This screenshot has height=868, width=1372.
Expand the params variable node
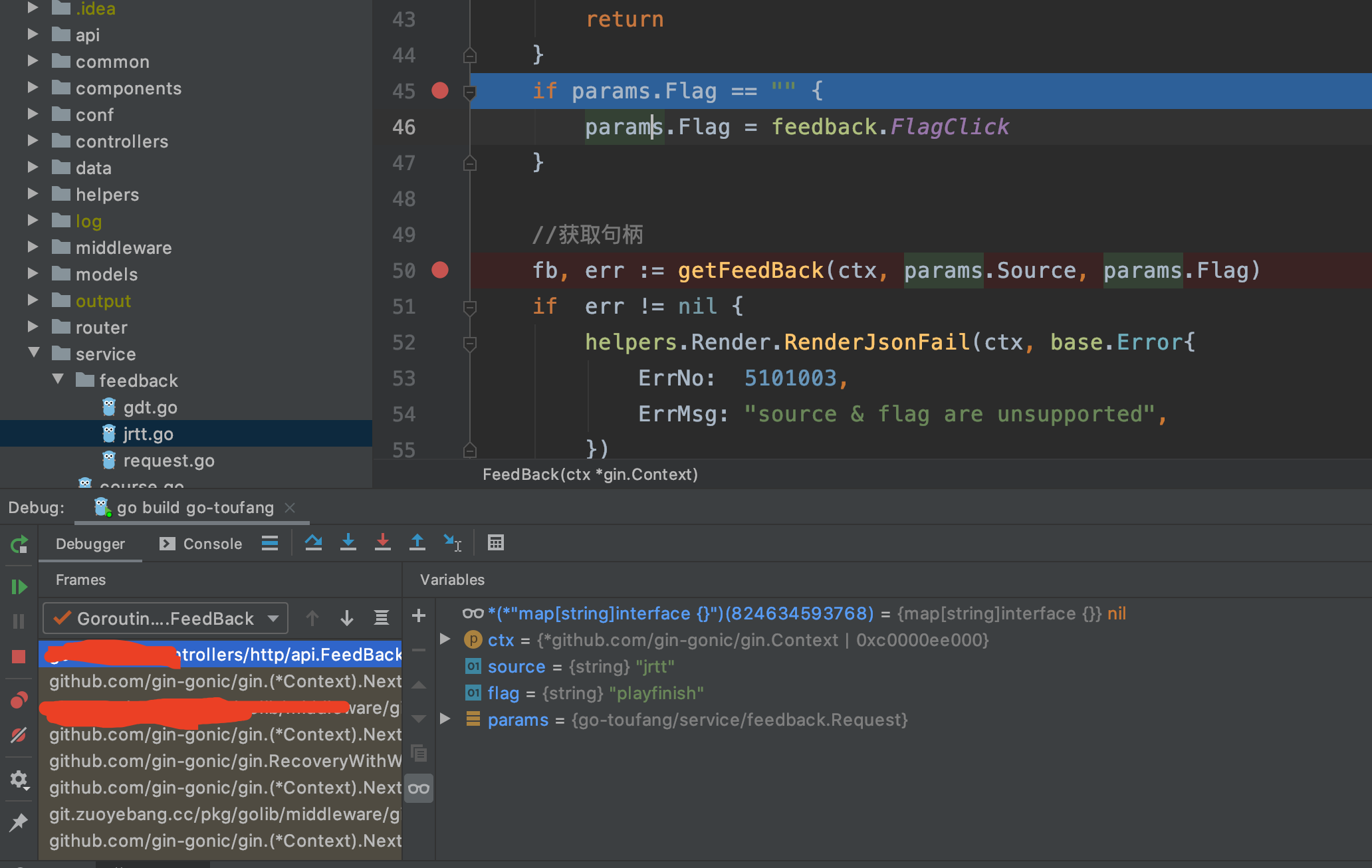(x=445, y=719)
